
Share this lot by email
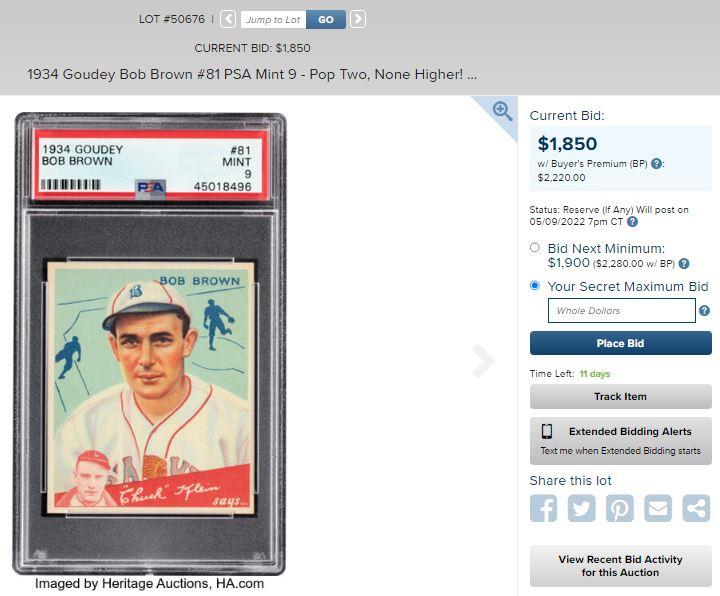(x=658, y=508)
